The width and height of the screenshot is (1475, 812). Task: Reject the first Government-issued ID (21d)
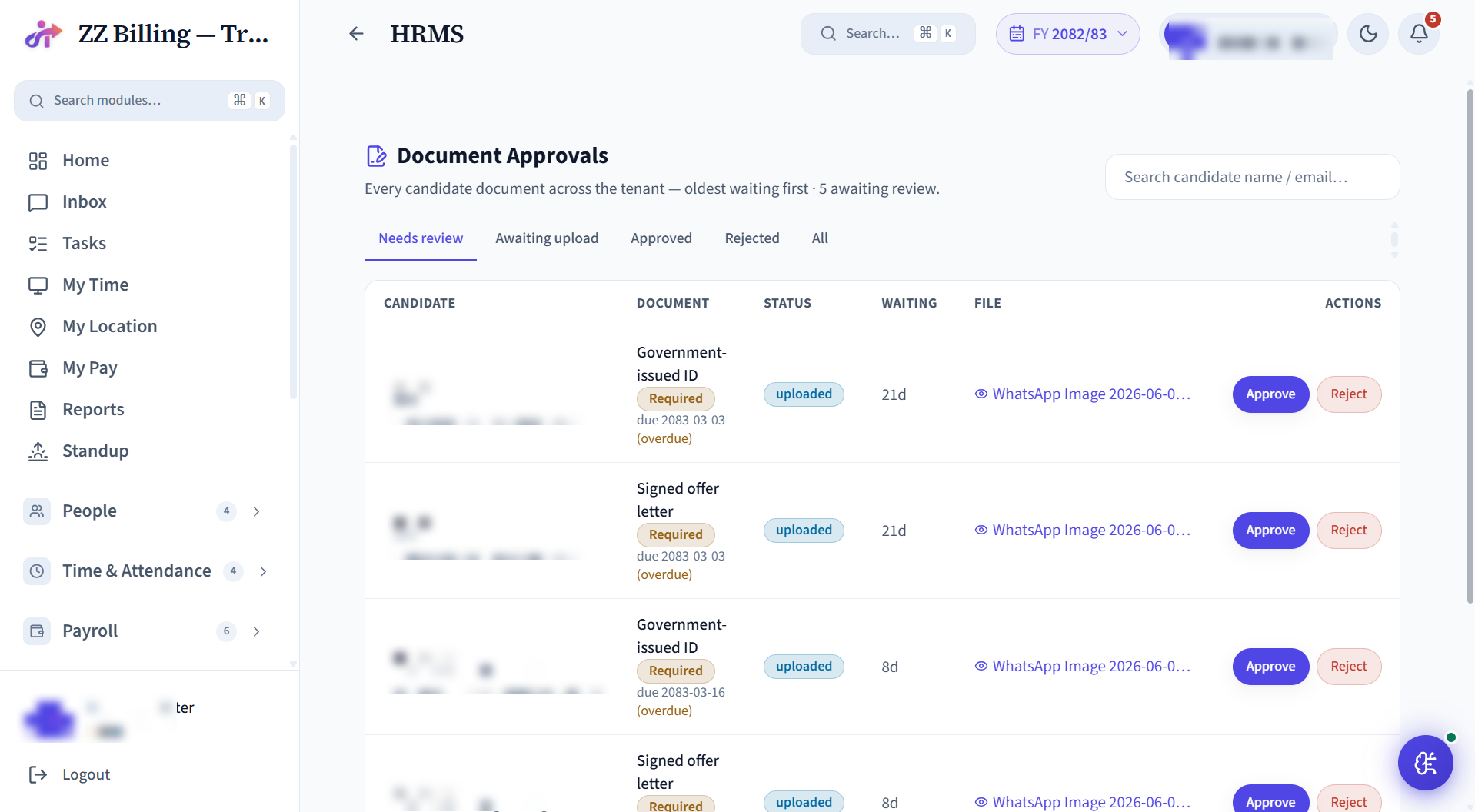[x=1349, y=394]
